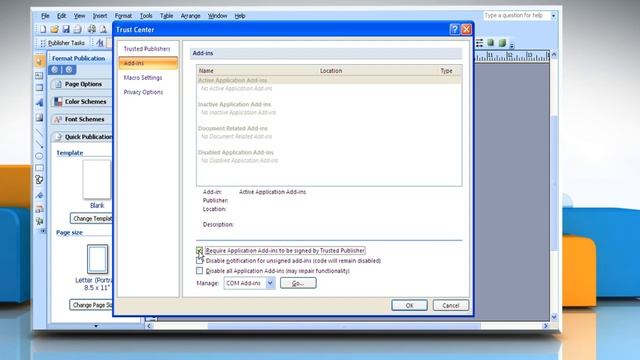Open the Edit menu
The height and width of the screenshot is (360, 640).
[61, 16]
